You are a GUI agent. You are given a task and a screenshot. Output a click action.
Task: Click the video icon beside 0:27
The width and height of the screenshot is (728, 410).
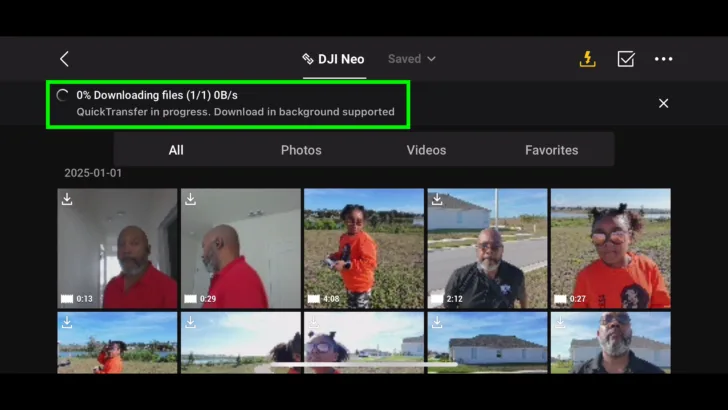click(x=560, y=299)
